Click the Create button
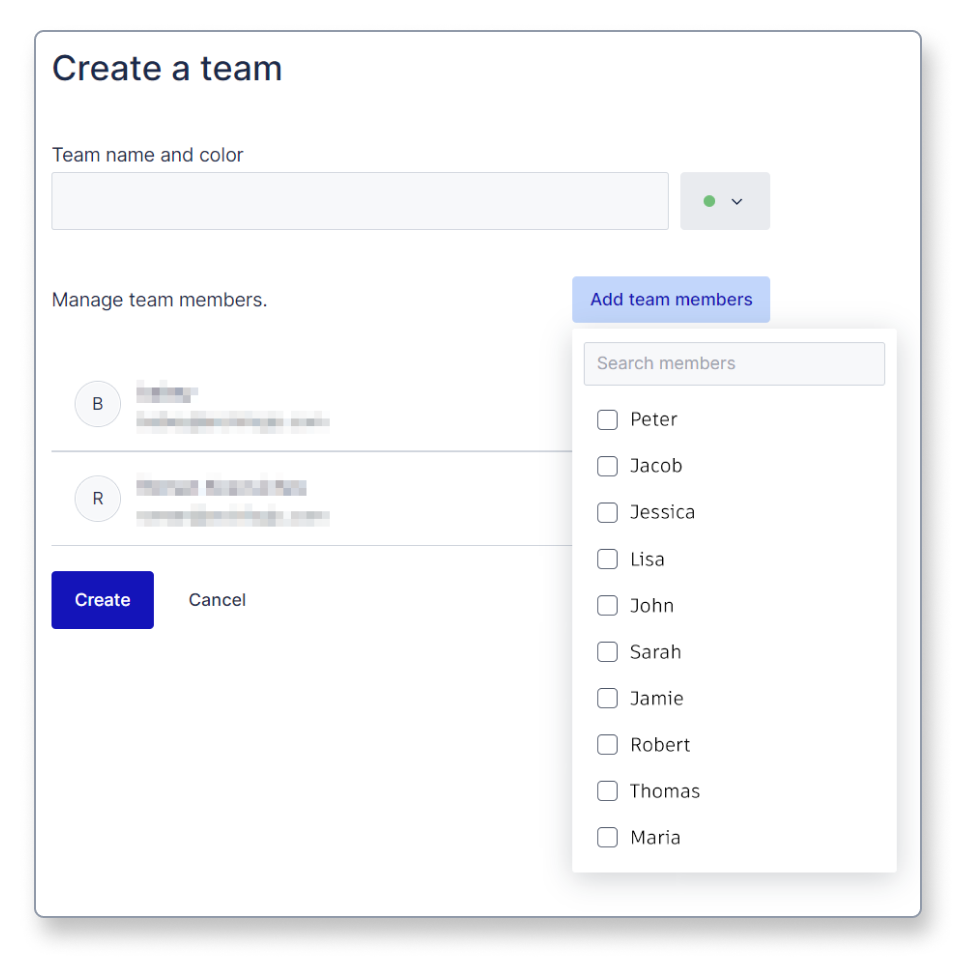The height and width of the screenshot is (960, 956). click(x=102, y=599)
